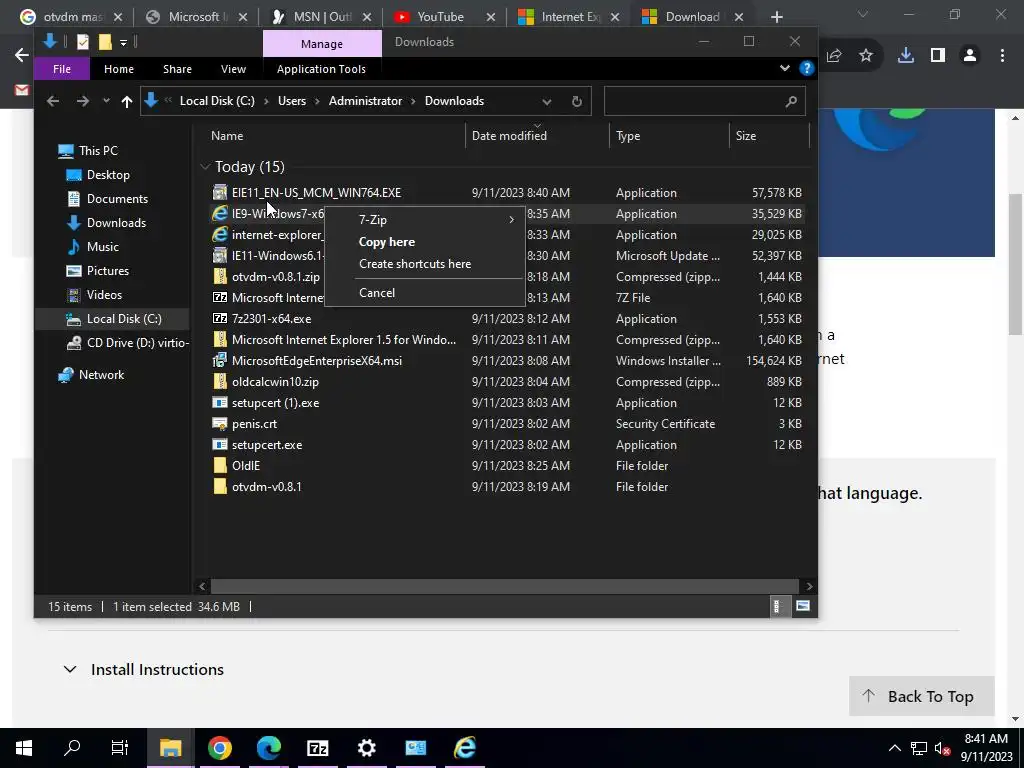Open Chrome new tab plus button
The width and height of the screenshot is (1024, 768).
776,17
